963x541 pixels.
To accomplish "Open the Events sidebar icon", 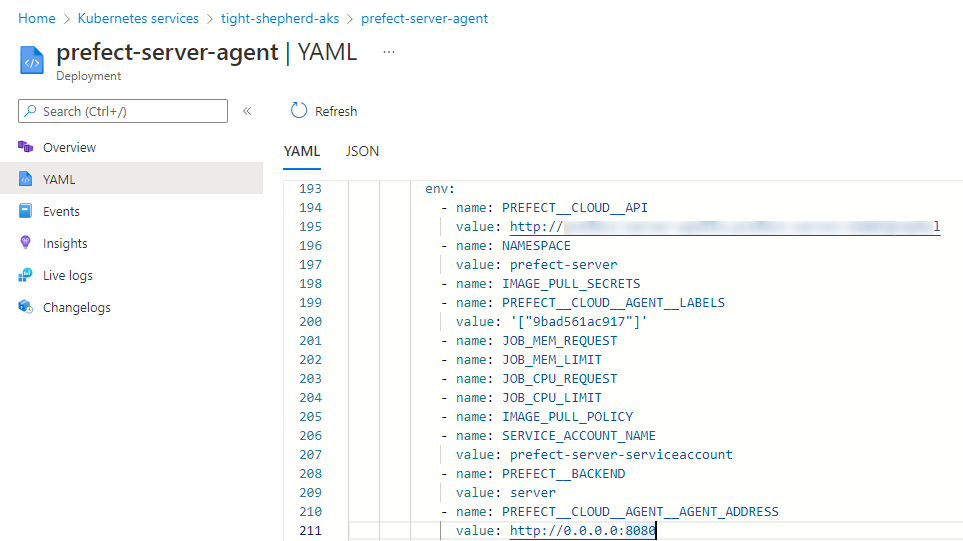I will (x=25, y=211).
